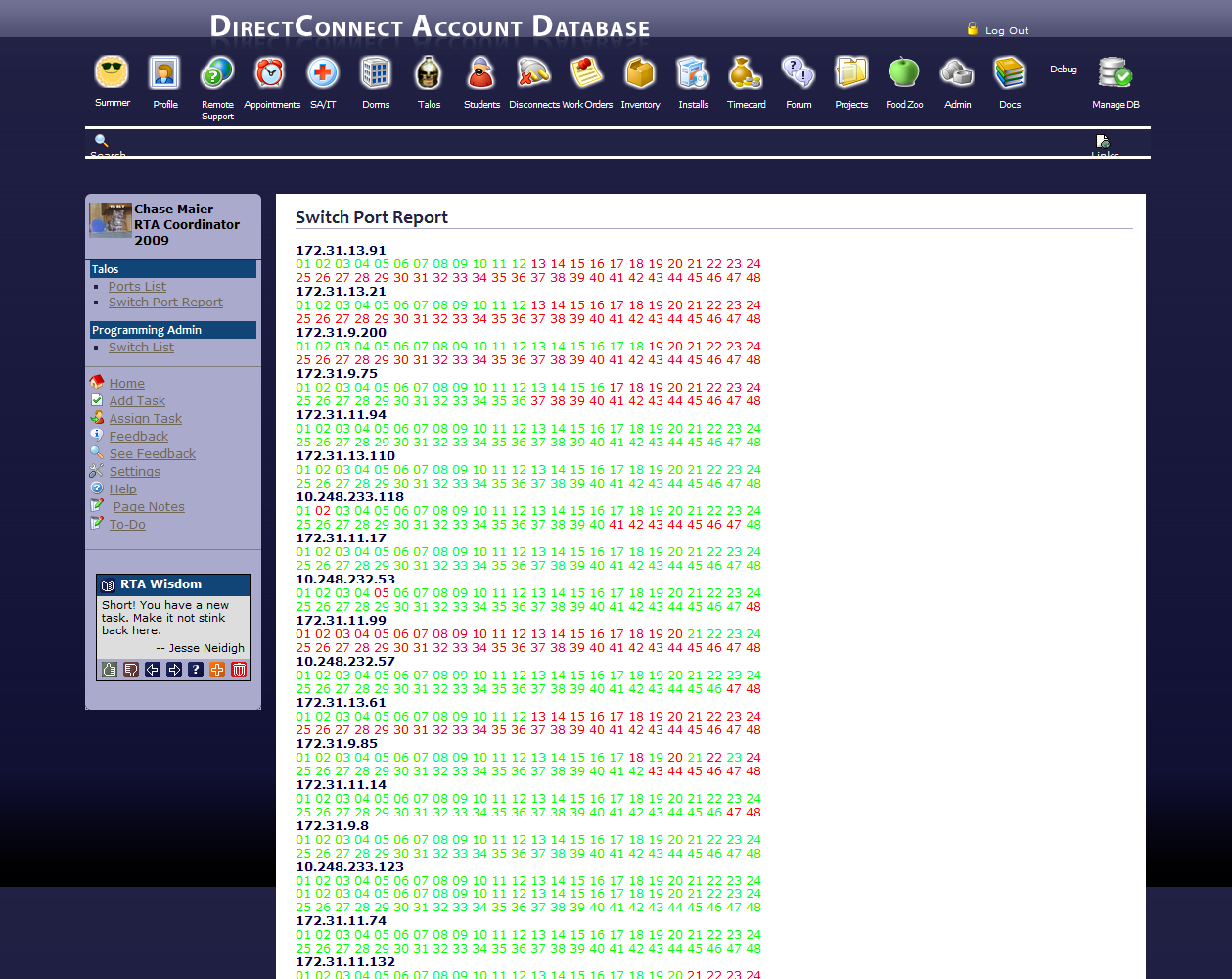Open the Help sidebar link

coord(122,489)
